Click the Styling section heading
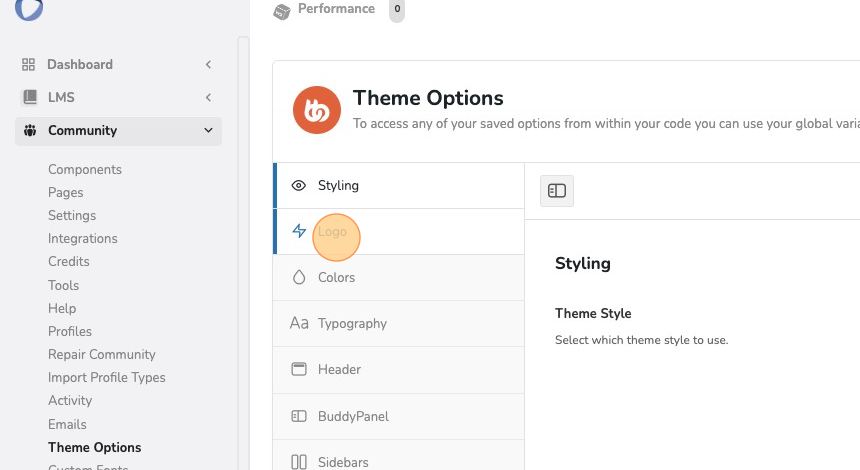Image resolution: width=860 pixels, height=470 pixels. (582, 263)
